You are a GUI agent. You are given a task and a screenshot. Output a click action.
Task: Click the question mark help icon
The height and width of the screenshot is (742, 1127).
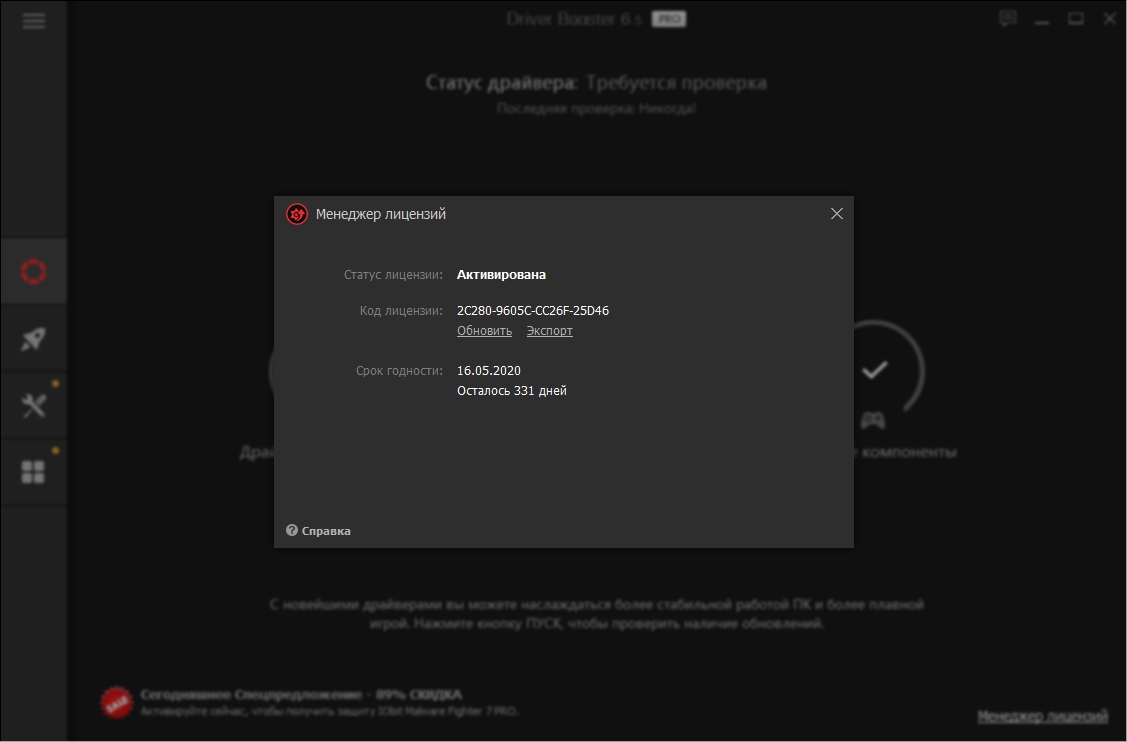(x=292, y=530)
